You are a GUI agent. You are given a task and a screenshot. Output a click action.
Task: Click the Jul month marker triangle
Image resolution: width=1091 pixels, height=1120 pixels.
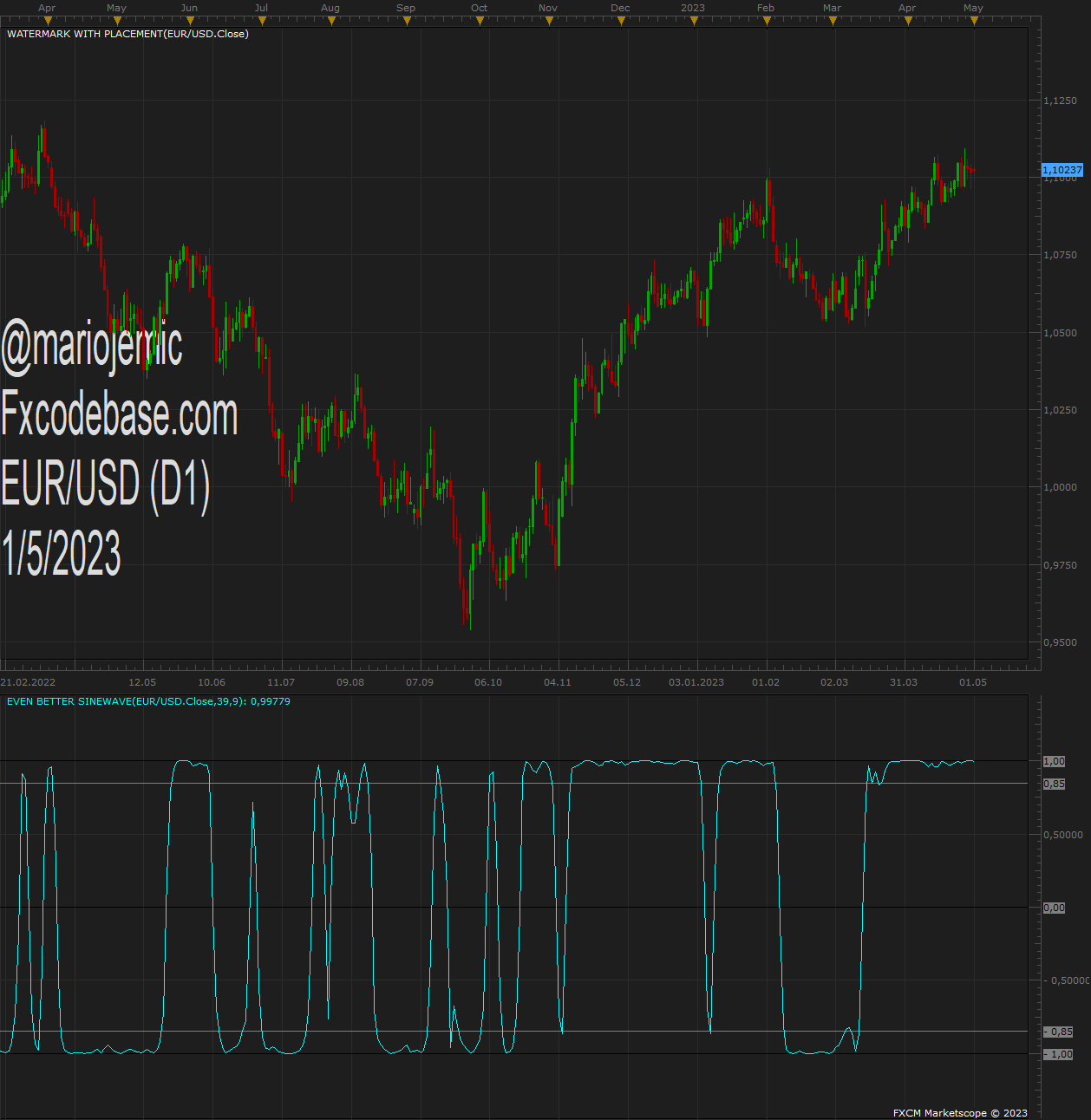click(262, 21)
